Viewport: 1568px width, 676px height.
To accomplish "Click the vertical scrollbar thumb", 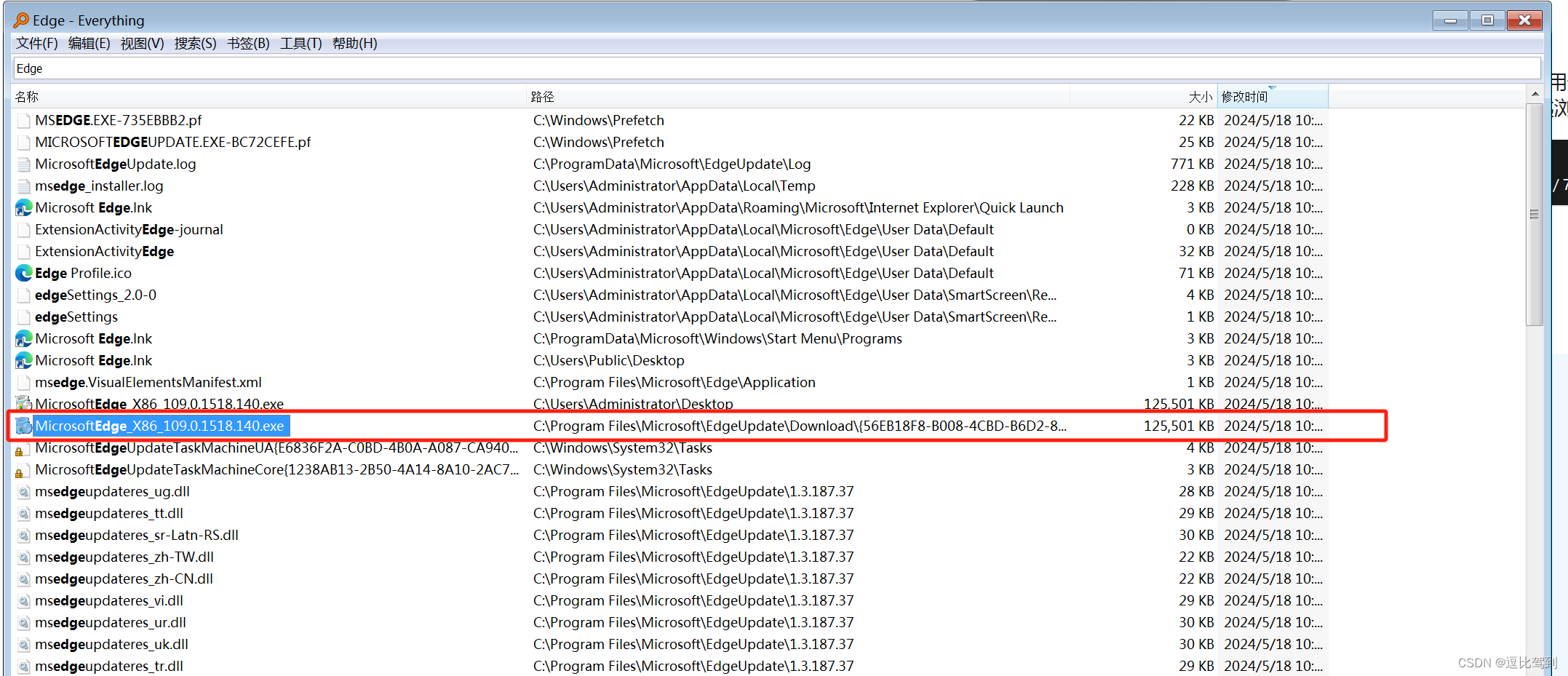I will click(x=1535, y=215).
